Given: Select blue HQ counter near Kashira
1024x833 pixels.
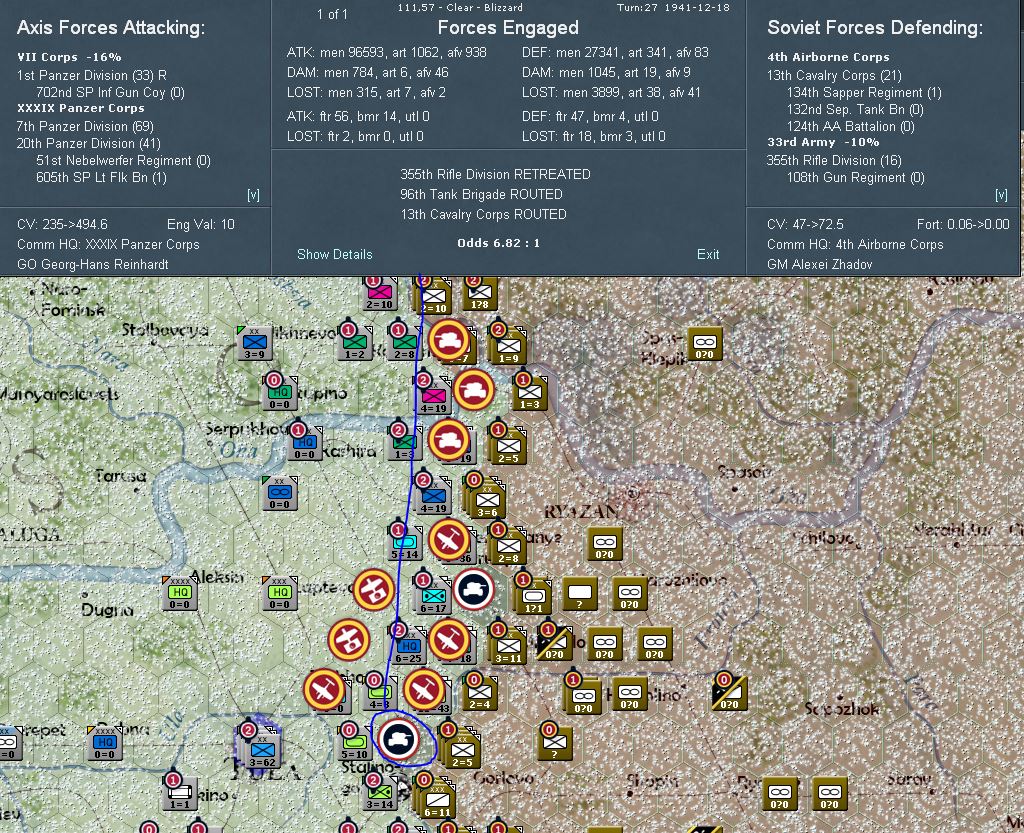Looking at the screenshot, I should [x=304, y=444].
